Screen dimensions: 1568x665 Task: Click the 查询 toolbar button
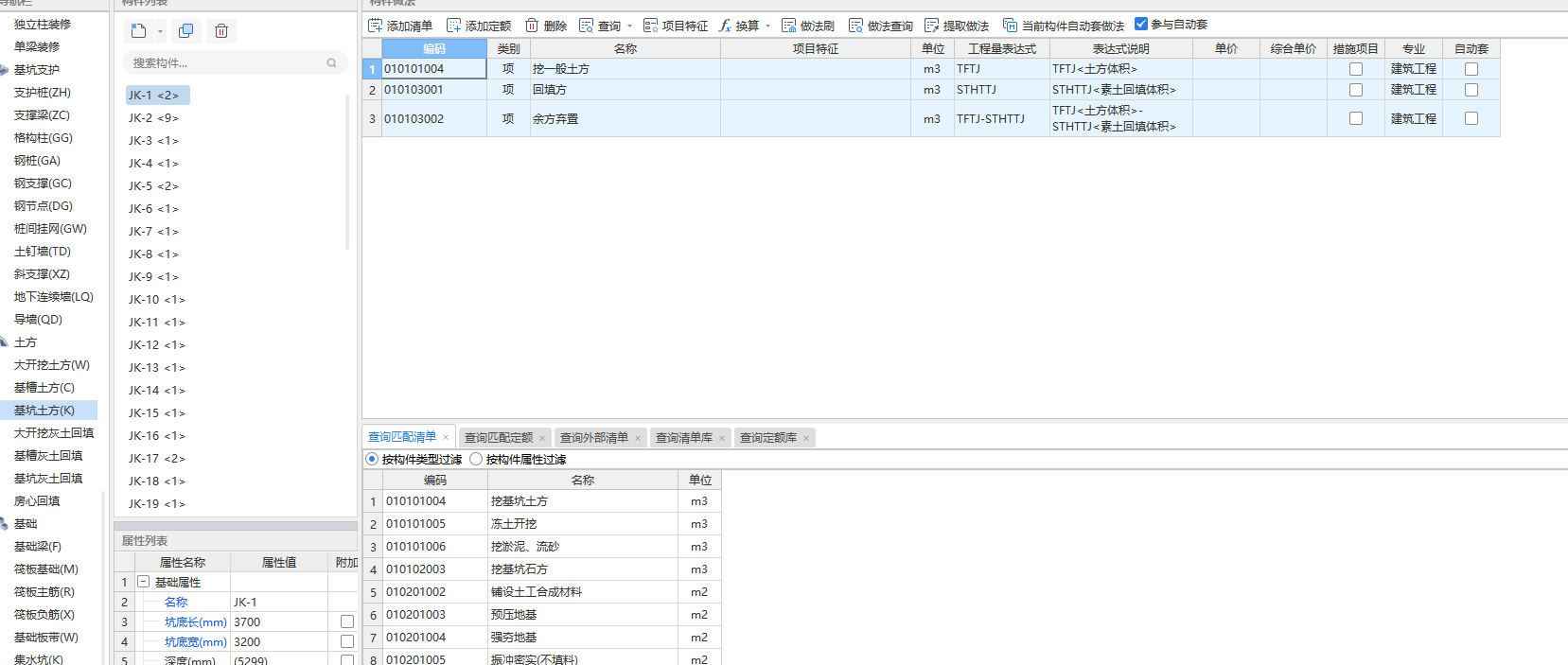point(600,26)
